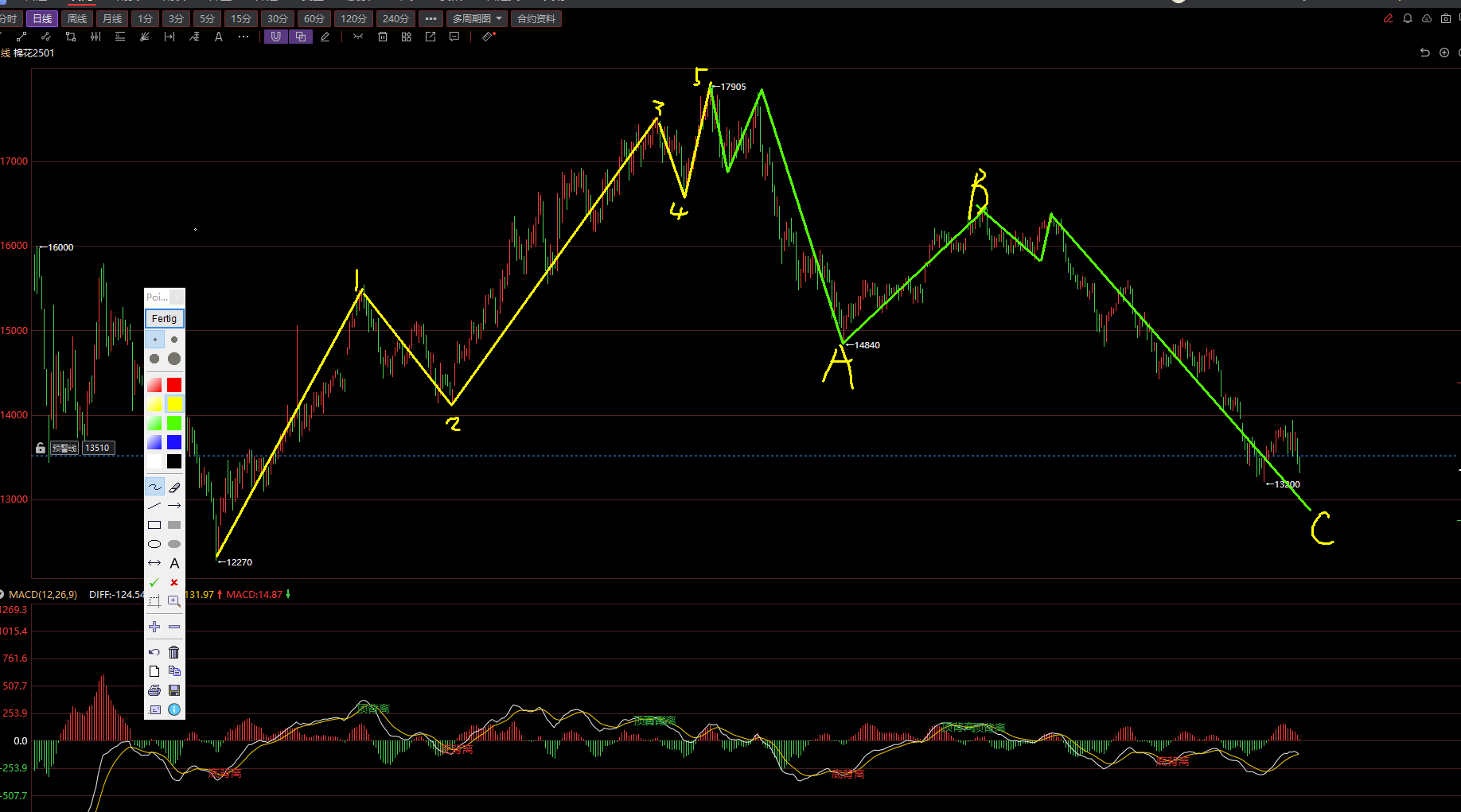
Task: Click the minus decrease icon in palette
Action: 174,627
